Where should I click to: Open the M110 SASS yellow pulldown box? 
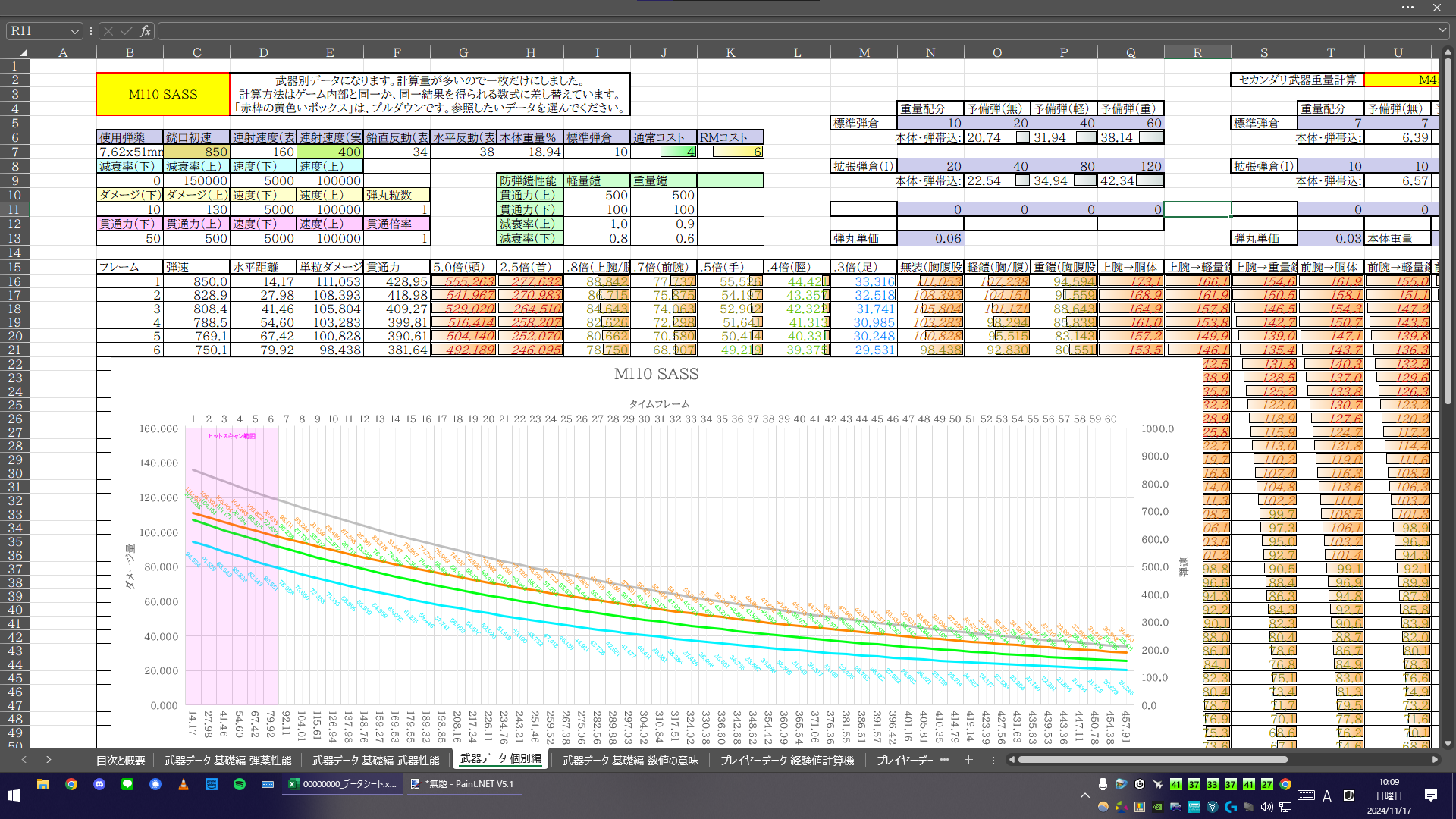click(x=163, y=94)
